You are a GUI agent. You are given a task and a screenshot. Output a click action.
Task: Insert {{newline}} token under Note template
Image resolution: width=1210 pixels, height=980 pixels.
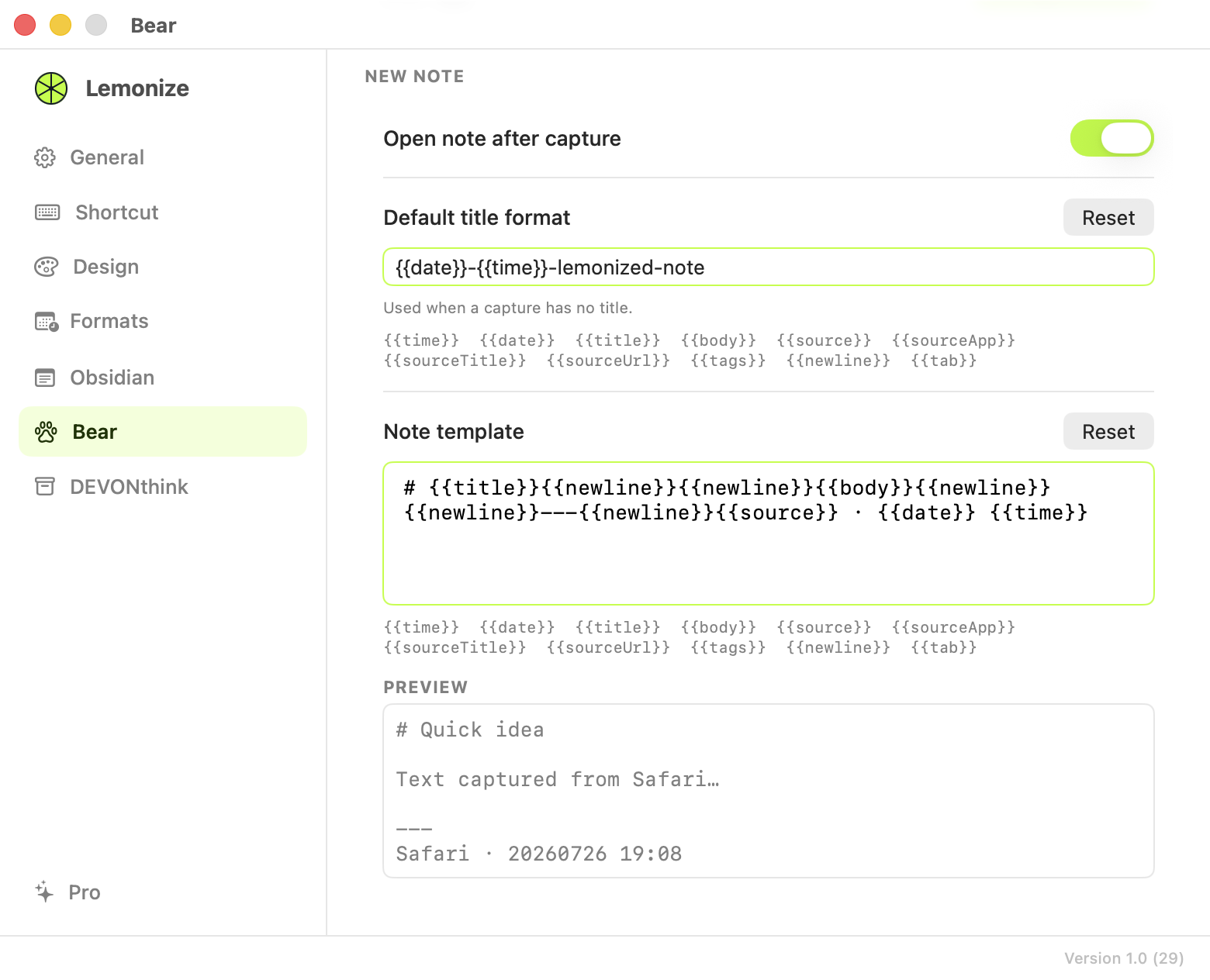tap(838, 647)
